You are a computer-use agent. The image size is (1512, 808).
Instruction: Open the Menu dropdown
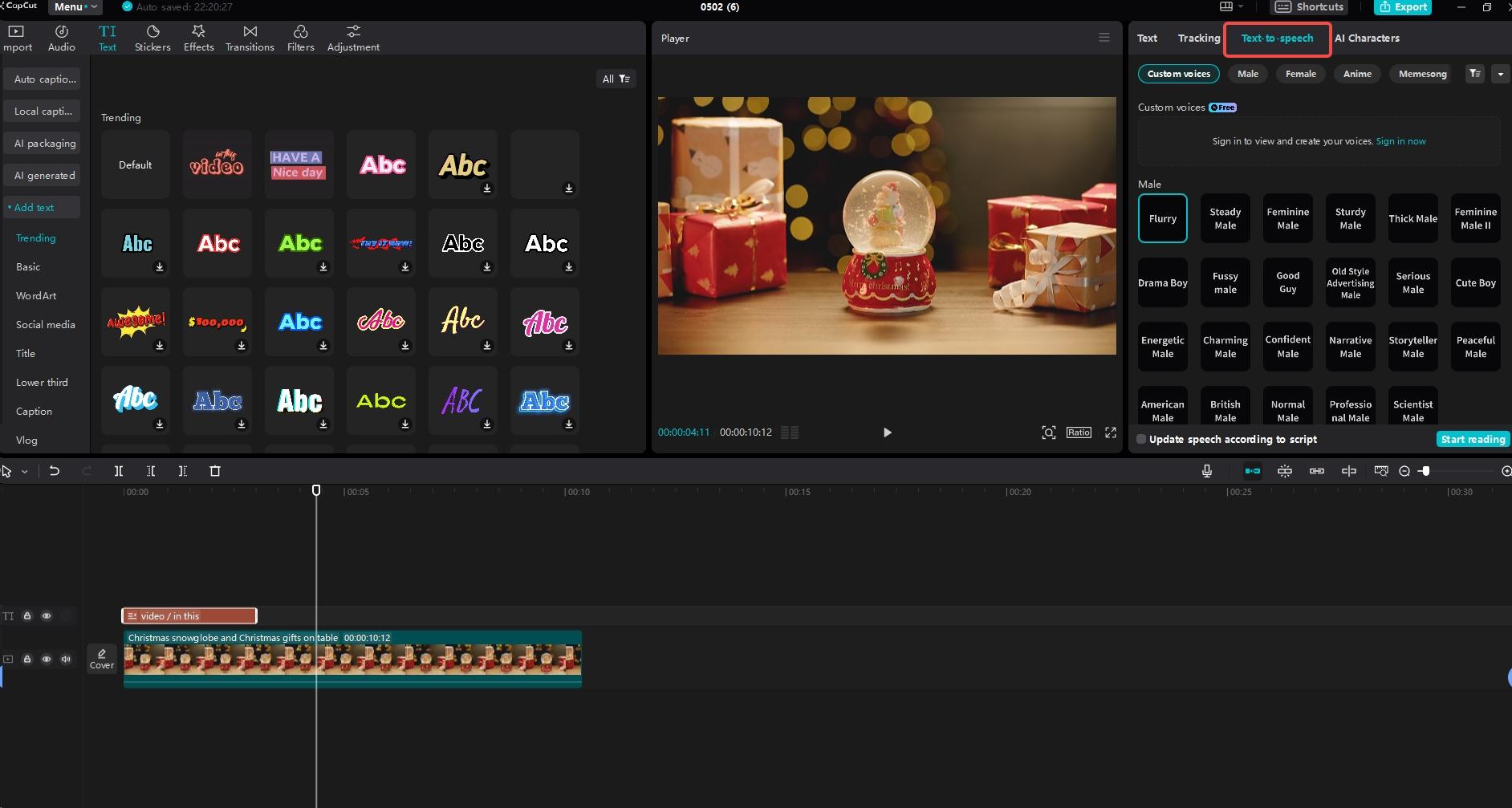[x=75, y=6]
